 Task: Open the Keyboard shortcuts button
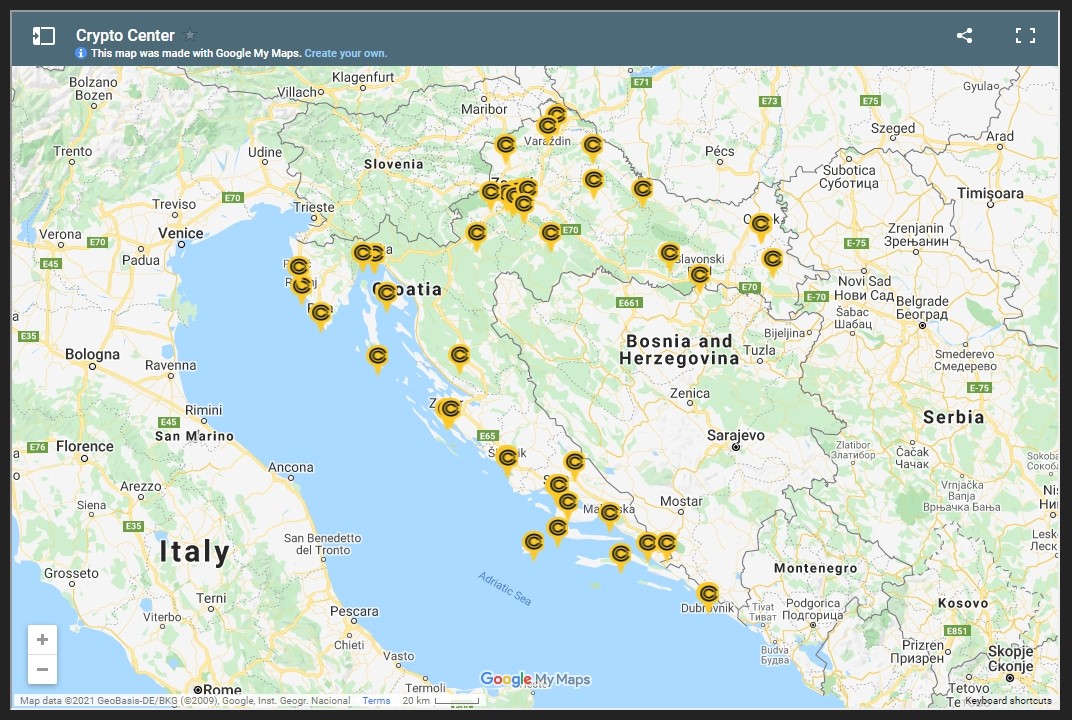pos(1008,701)
